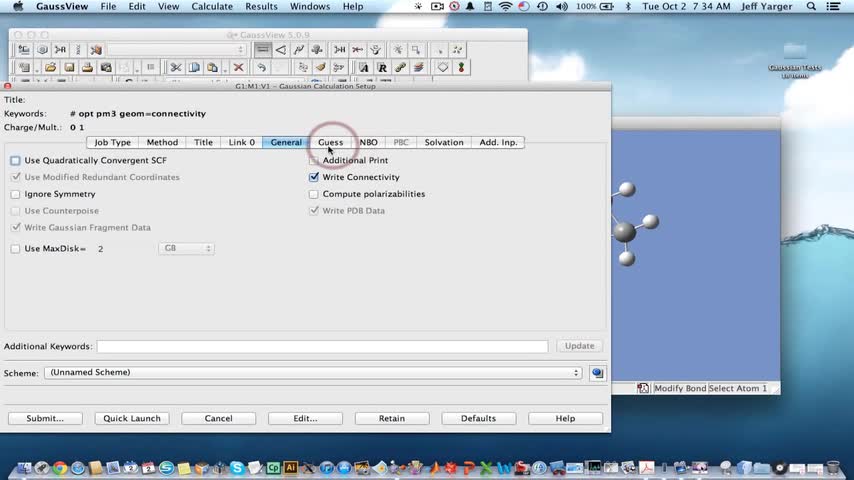Image resolution: width=854 pixels, height=480 pixels.
Task: Click the Save disk icon
Action: 69,68
